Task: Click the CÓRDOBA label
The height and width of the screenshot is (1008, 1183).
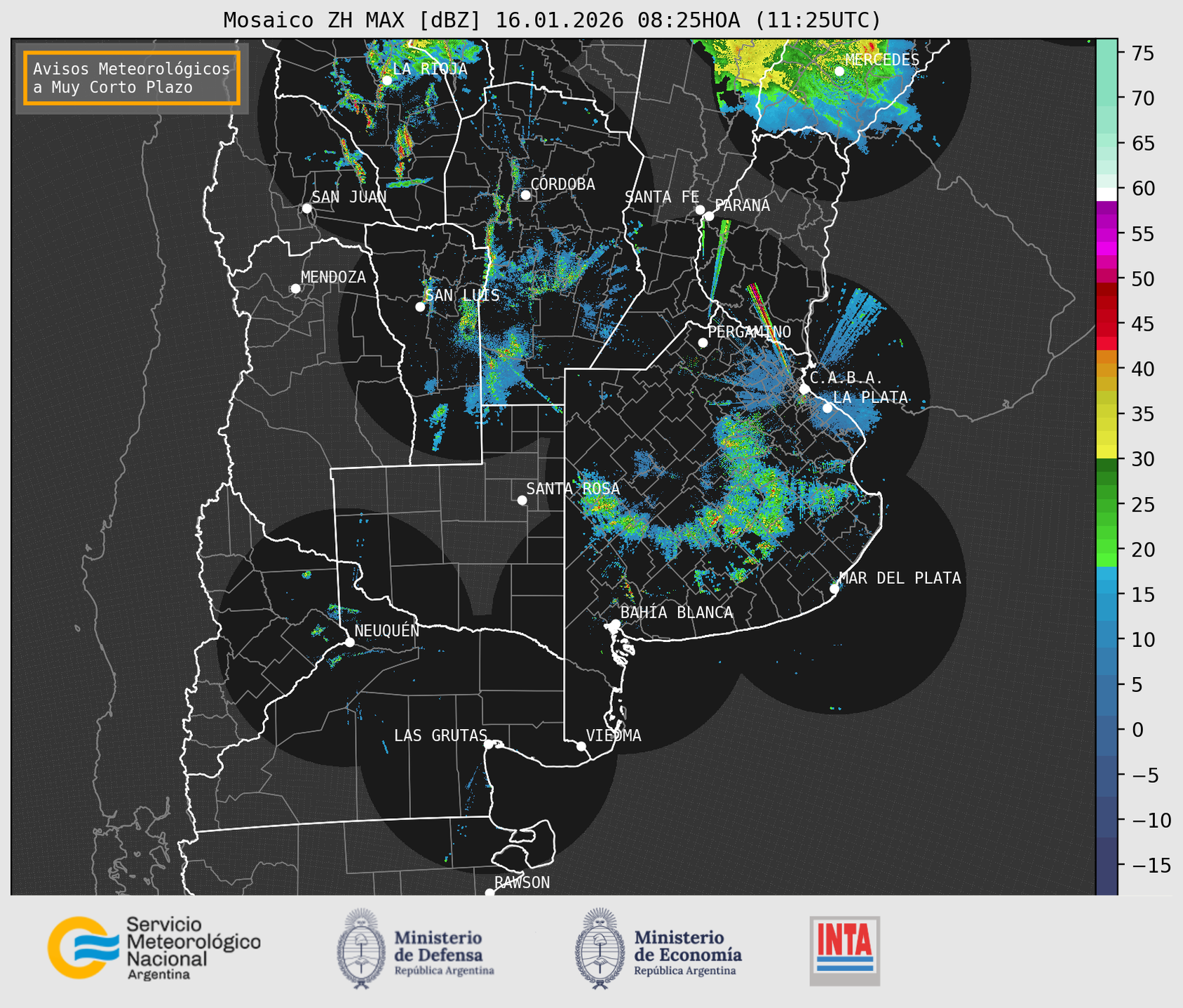Action: tap(562, 184)
